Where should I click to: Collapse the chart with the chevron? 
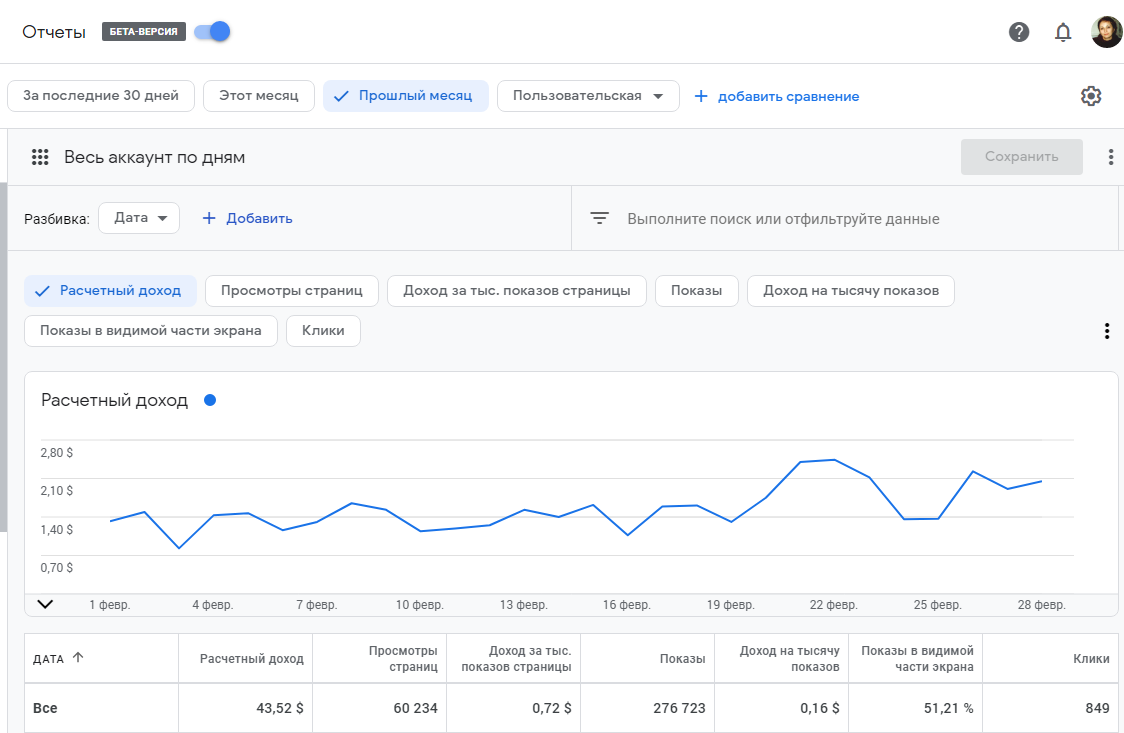click(x=44, y=604)
